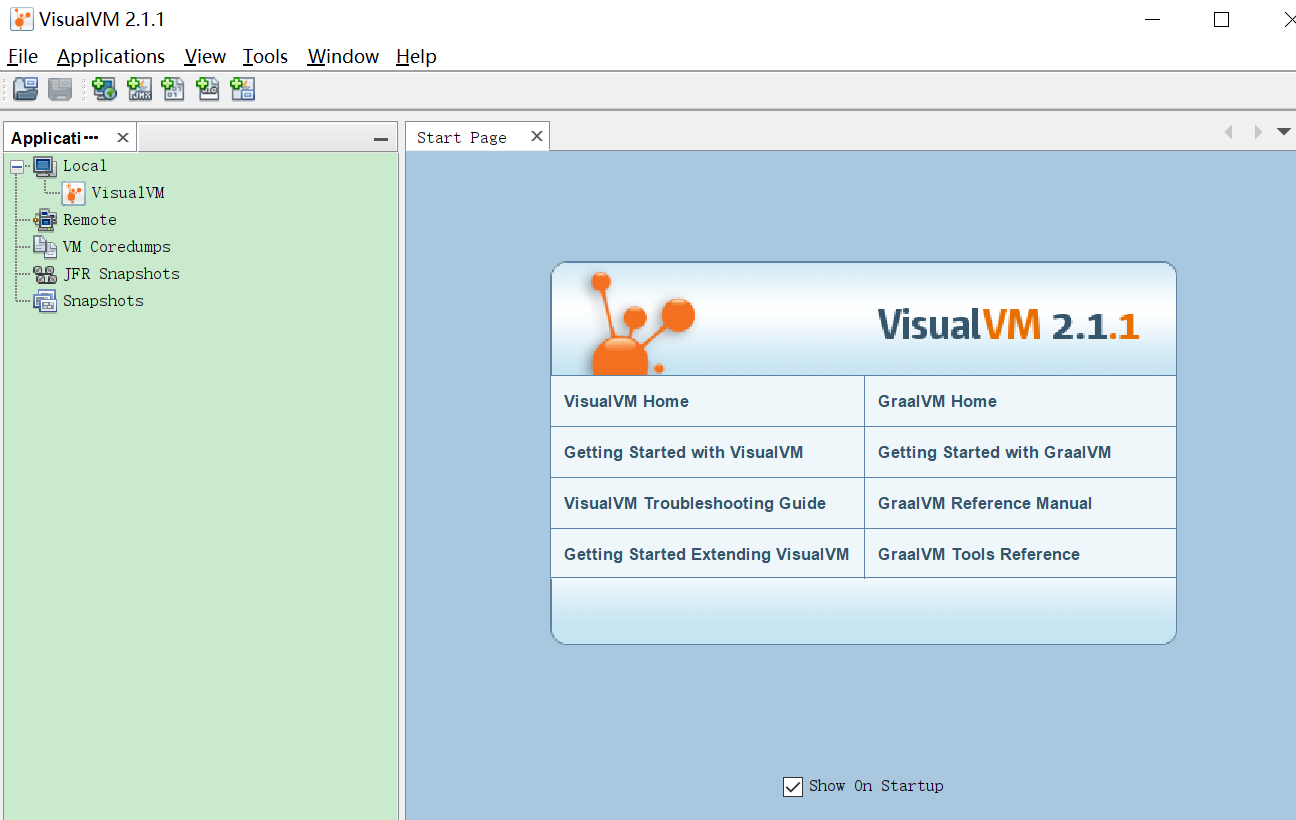Open the Window menu
This screenshot has height=820, width=1296.
click(x=343, y=56)
